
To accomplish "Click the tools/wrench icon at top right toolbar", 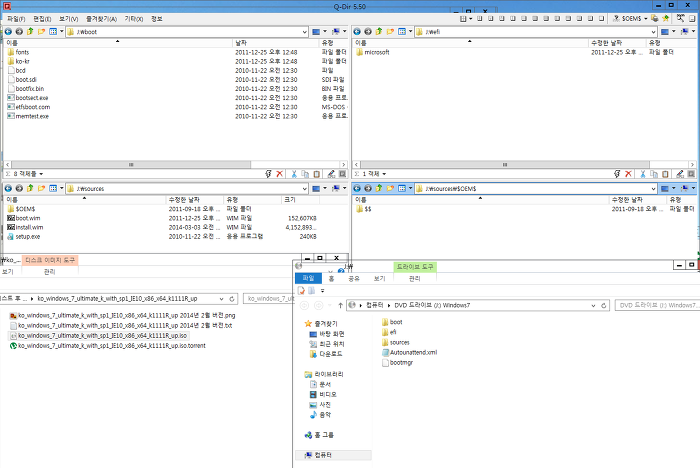I will [680, 18].
